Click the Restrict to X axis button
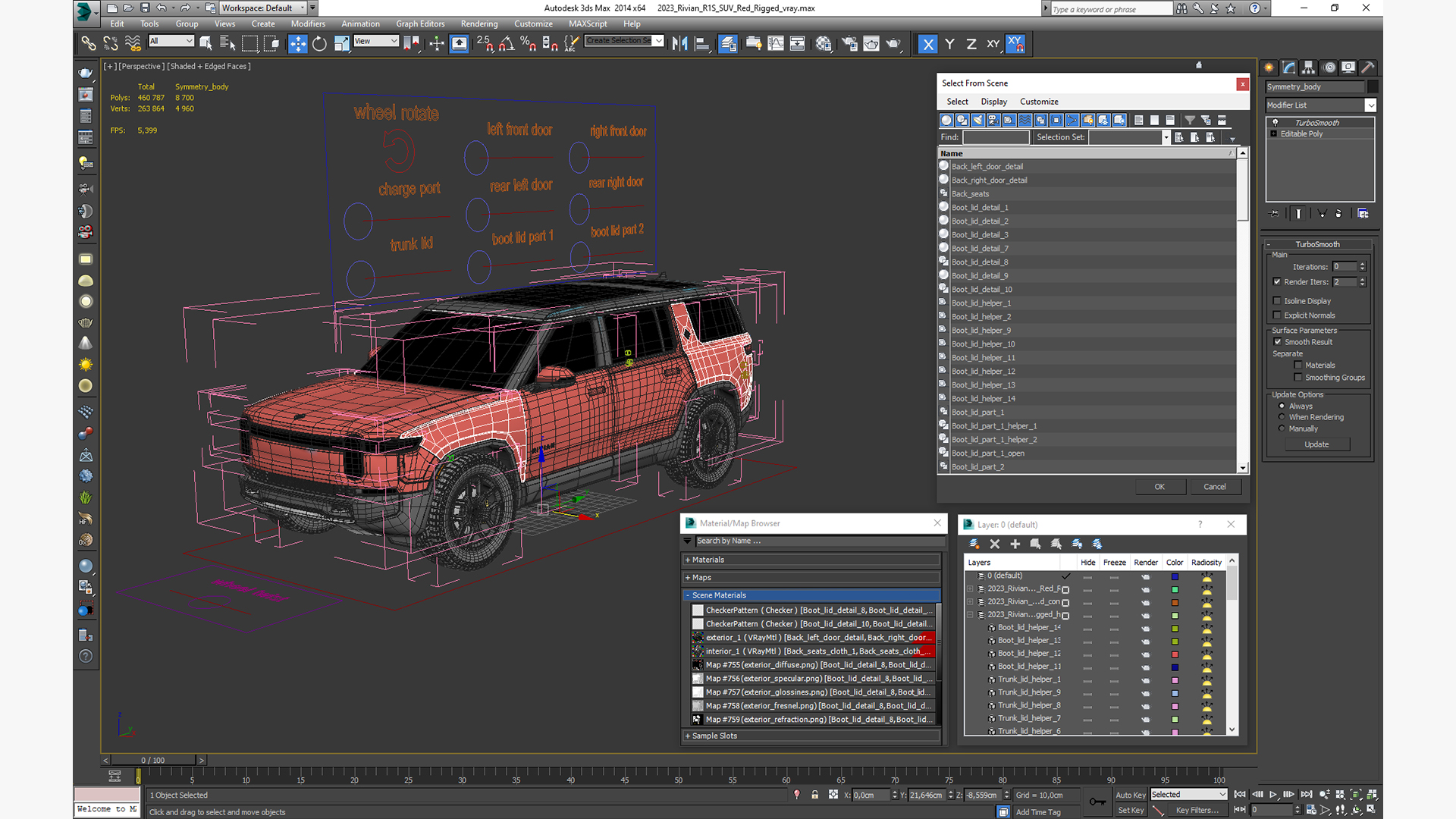This screenshot has width=1456, height=819. [x=927, y=44]
